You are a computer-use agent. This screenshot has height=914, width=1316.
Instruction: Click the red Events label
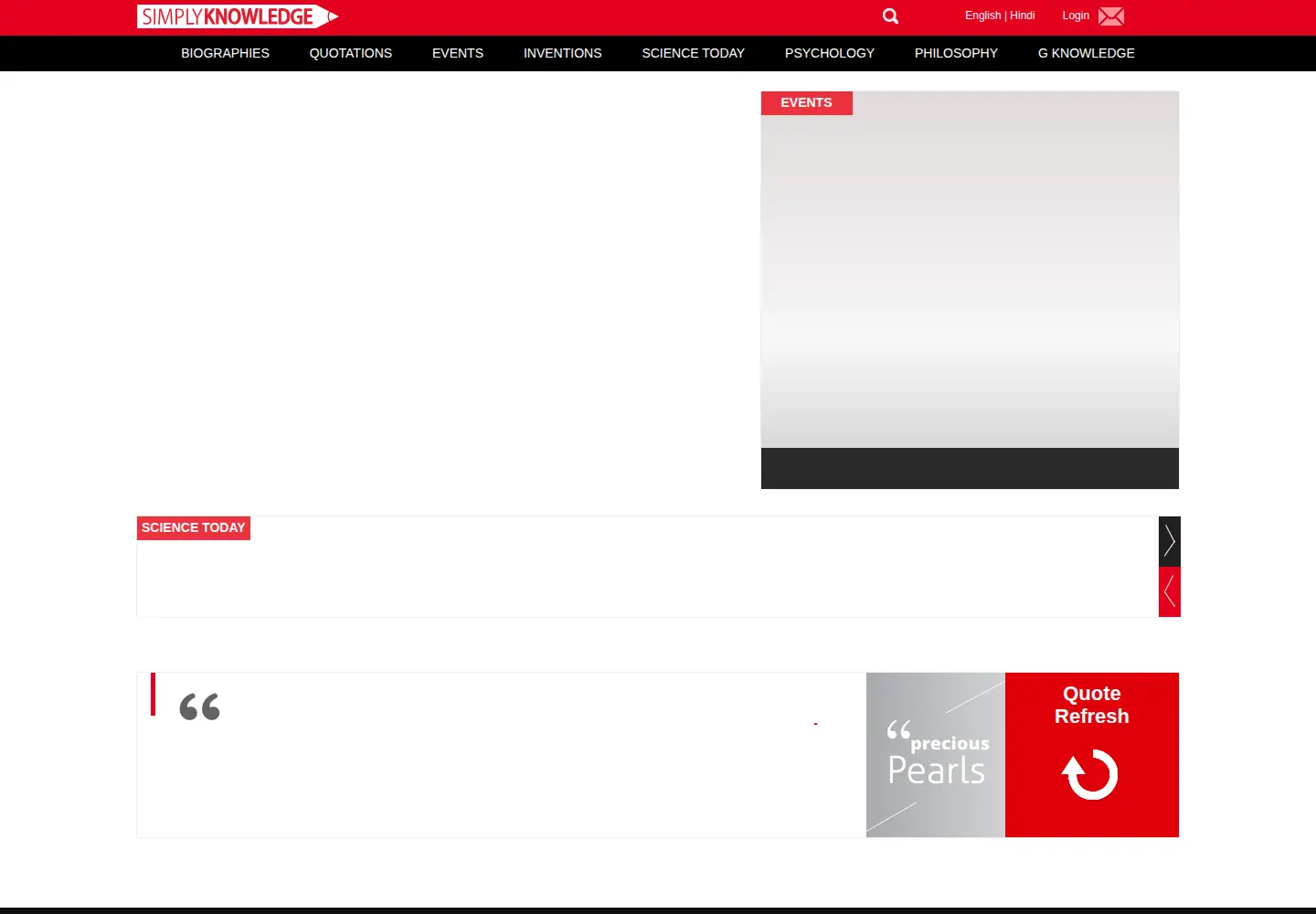point(807,103)
